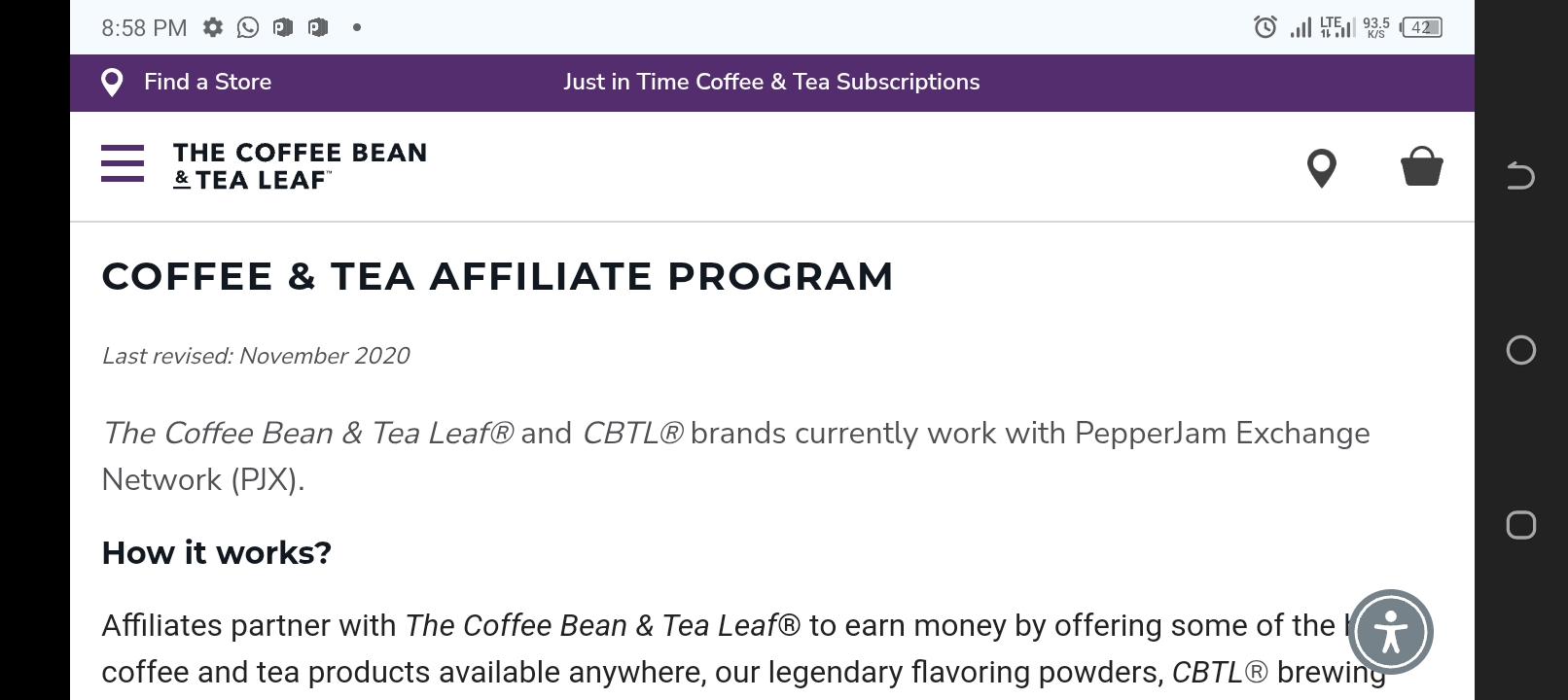
Task: Tap the 8:58 PM clock
Action: coord(144,28)
